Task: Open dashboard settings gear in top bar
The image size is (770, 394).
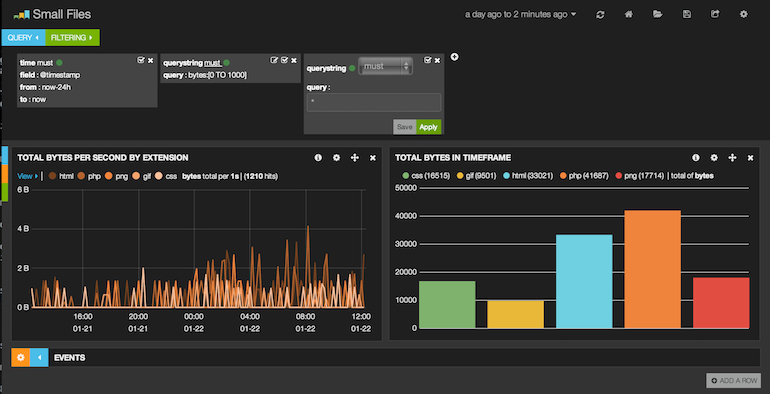Action: 743,15
